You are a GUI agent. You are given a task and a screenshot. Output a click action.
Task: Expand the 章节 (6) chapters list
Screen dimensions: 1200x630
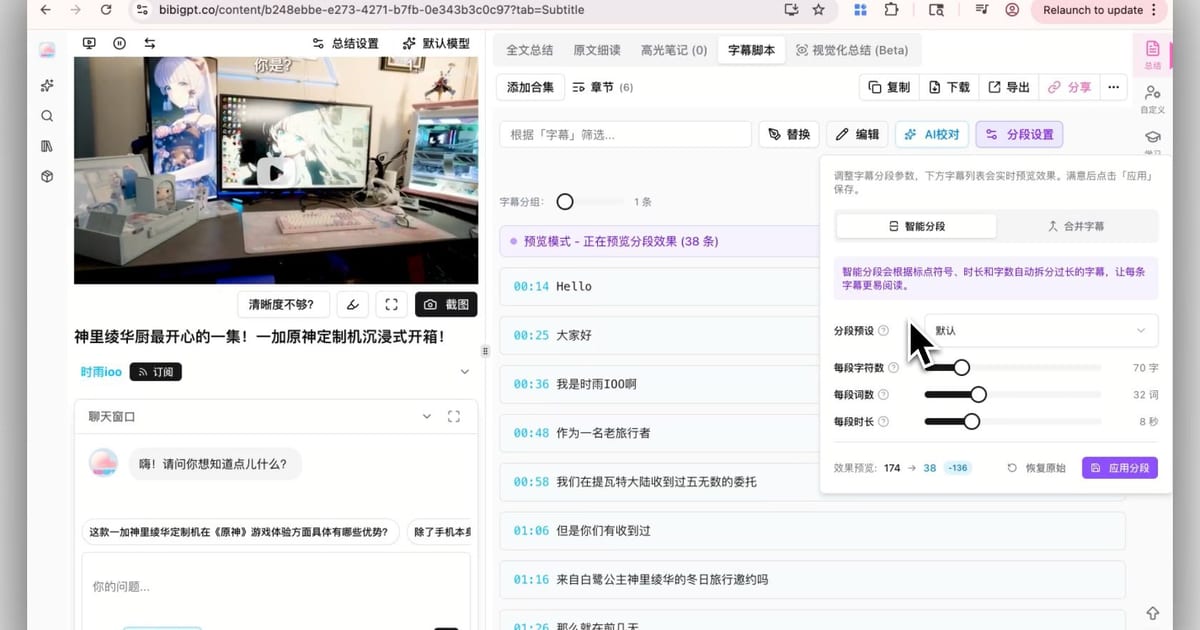(603, 87)
